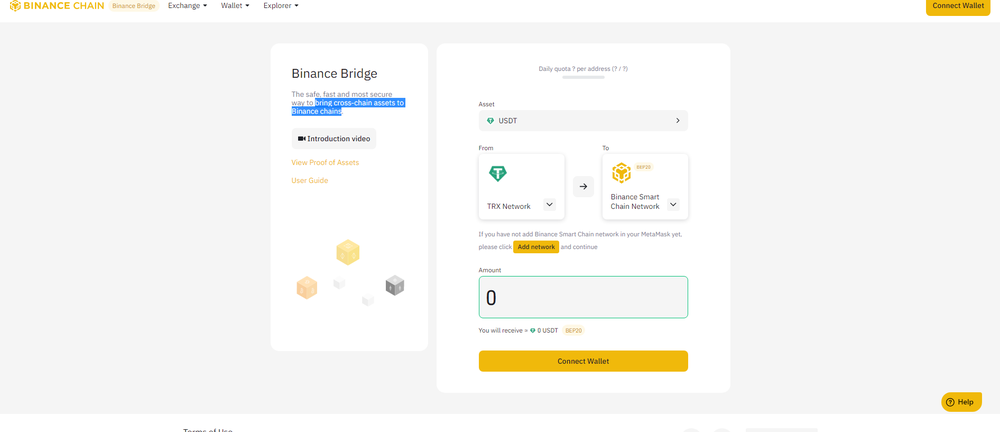Viewport: 1000px width, 432px height.
Task: Click the Binance cube logo in the To card
Action: pyautogui.click(x=621, y=173)
